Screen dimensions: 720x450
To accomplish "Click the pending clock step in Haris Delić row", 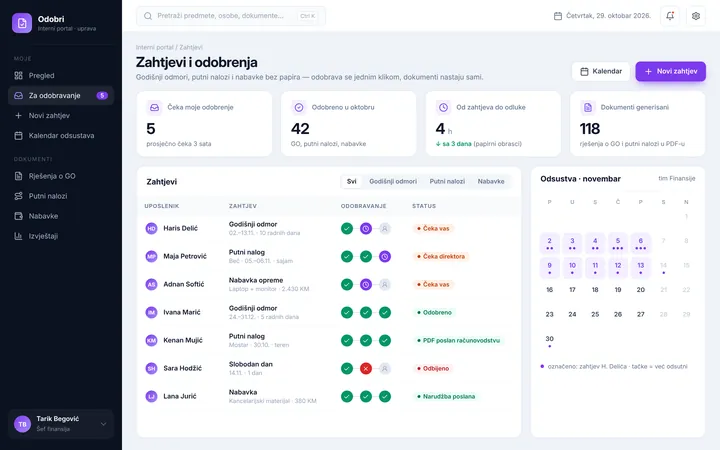I will pyautogui.click(x=366, y=228).
